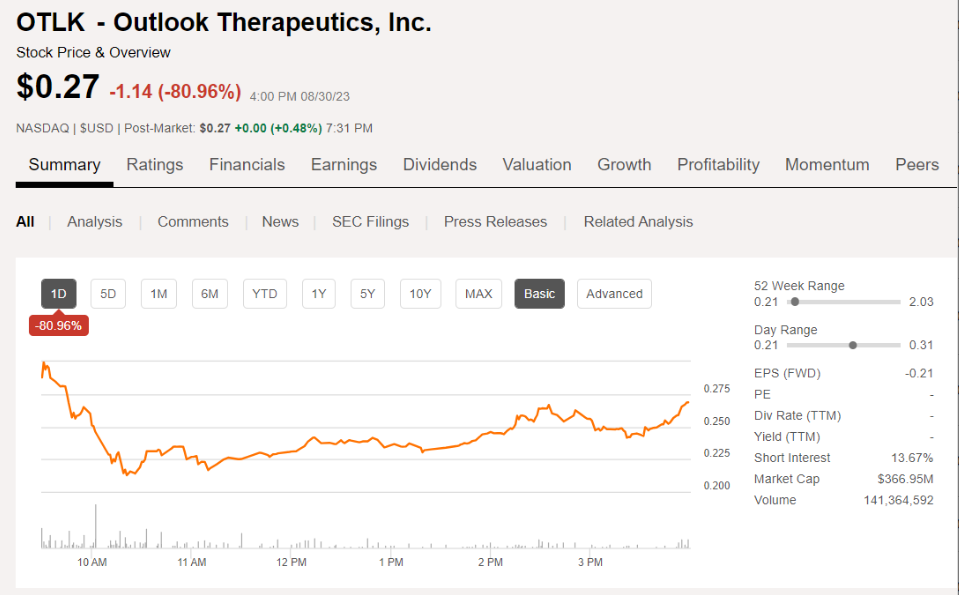Filter feed by SEC Filings
The width and height of the screenshot is (959, 595).
pyautogui.click(x=370, y=222)
